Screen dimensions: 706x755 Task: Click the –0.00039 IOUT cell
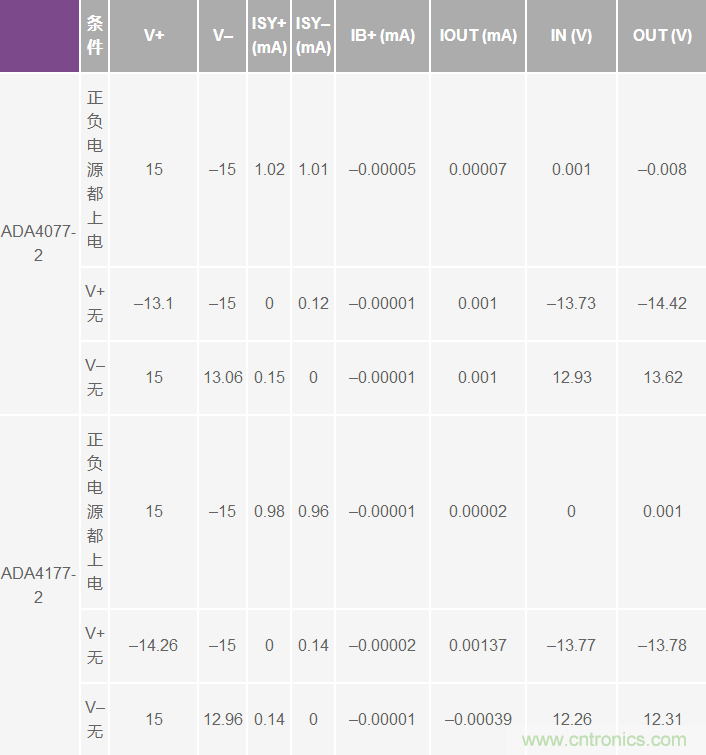coord(478,719)
